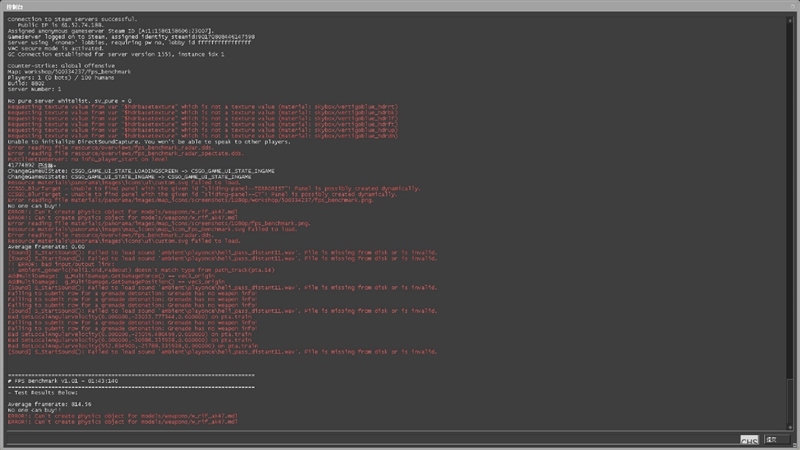The height and width of the screenshot is (450, 800).
Task: Select "ambient_generic(heli1.snd,FadeOut)" line
Action: coord(141,270)
